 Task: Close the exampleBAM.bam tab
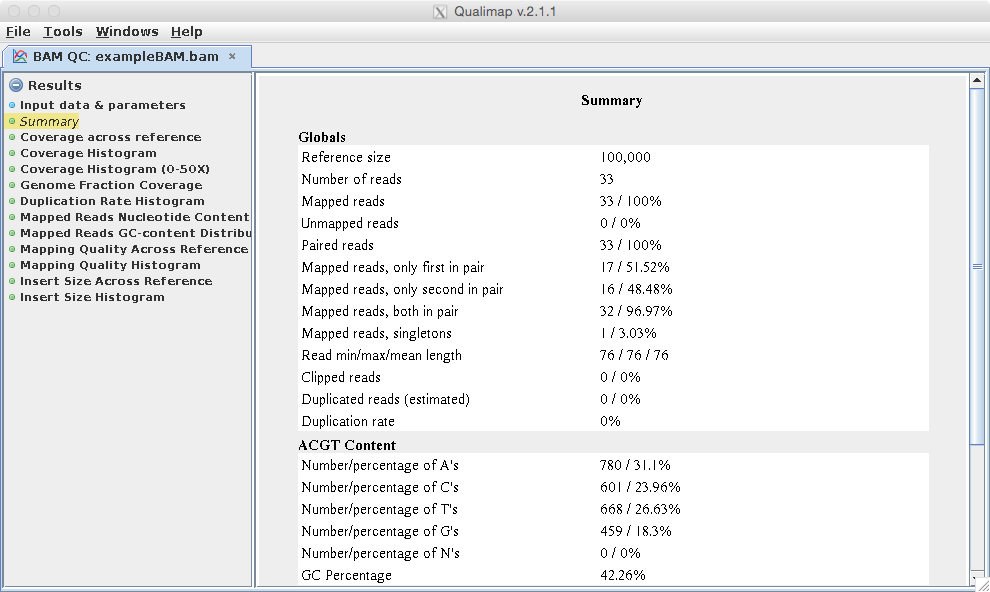(232, 57)
